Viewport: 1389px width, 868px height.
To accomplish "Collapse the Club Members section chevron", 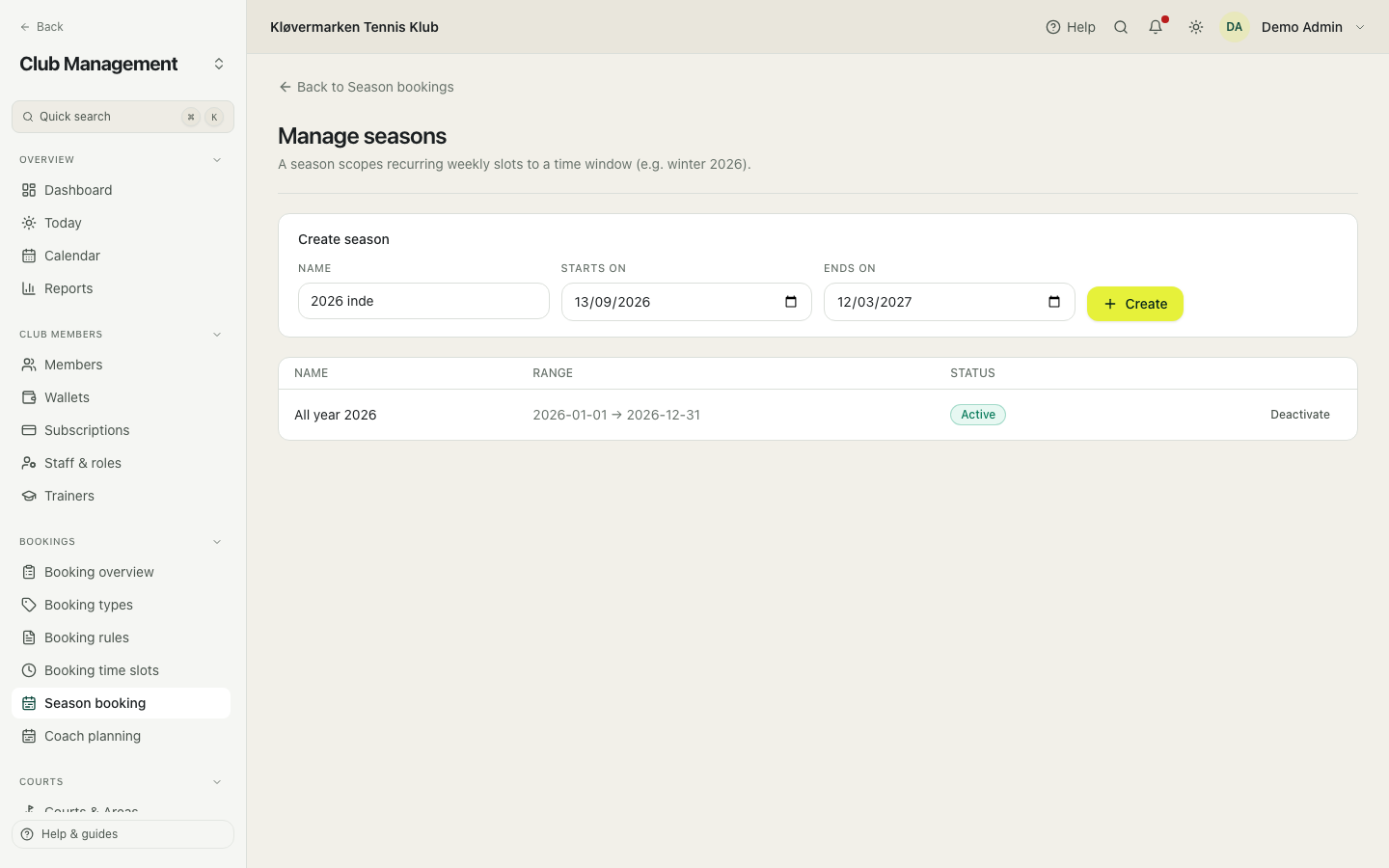I will [x=217, y=335].
